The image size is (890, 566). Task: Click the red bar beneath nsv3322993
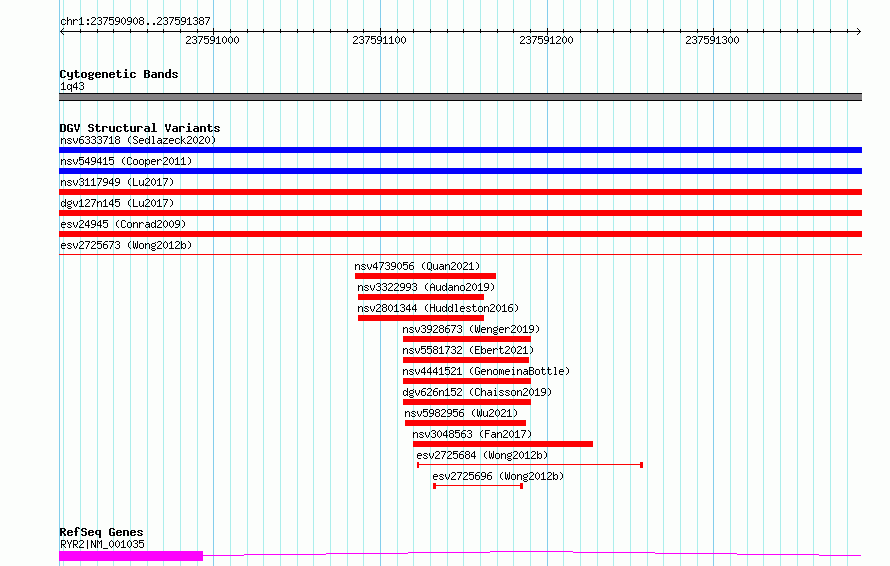coord(421,297)
